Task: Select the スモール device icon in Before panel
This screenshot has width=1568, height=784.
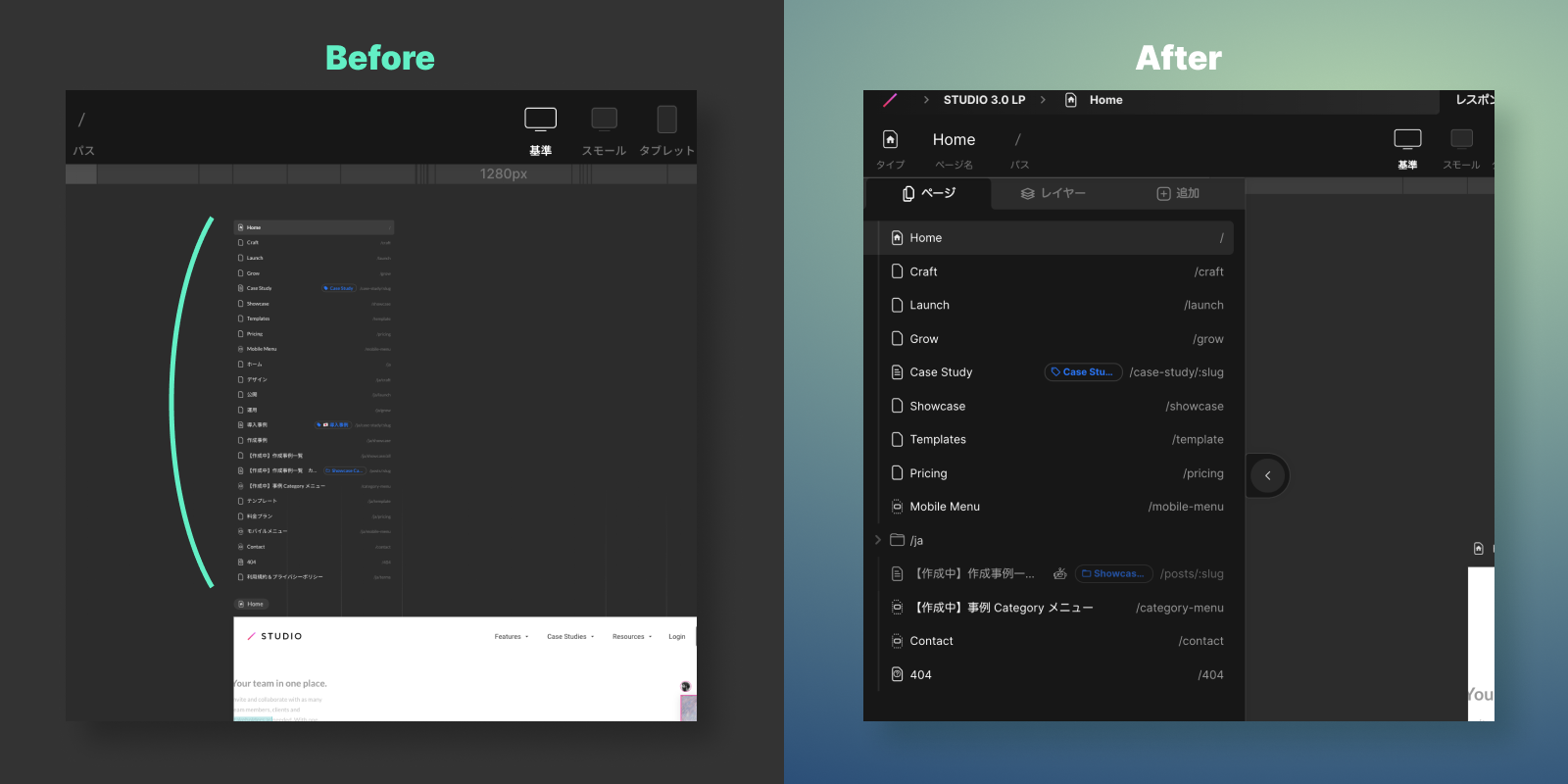Action: [x=604, y=119]
